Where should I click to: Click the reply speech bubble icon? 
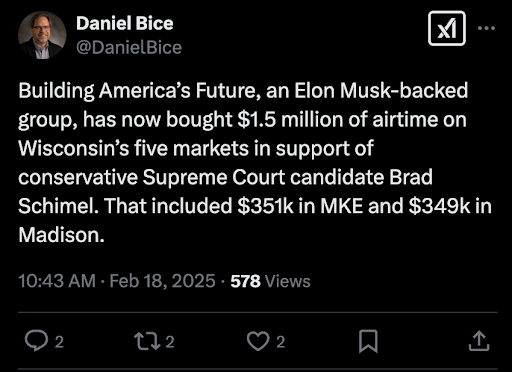point(36,341)
